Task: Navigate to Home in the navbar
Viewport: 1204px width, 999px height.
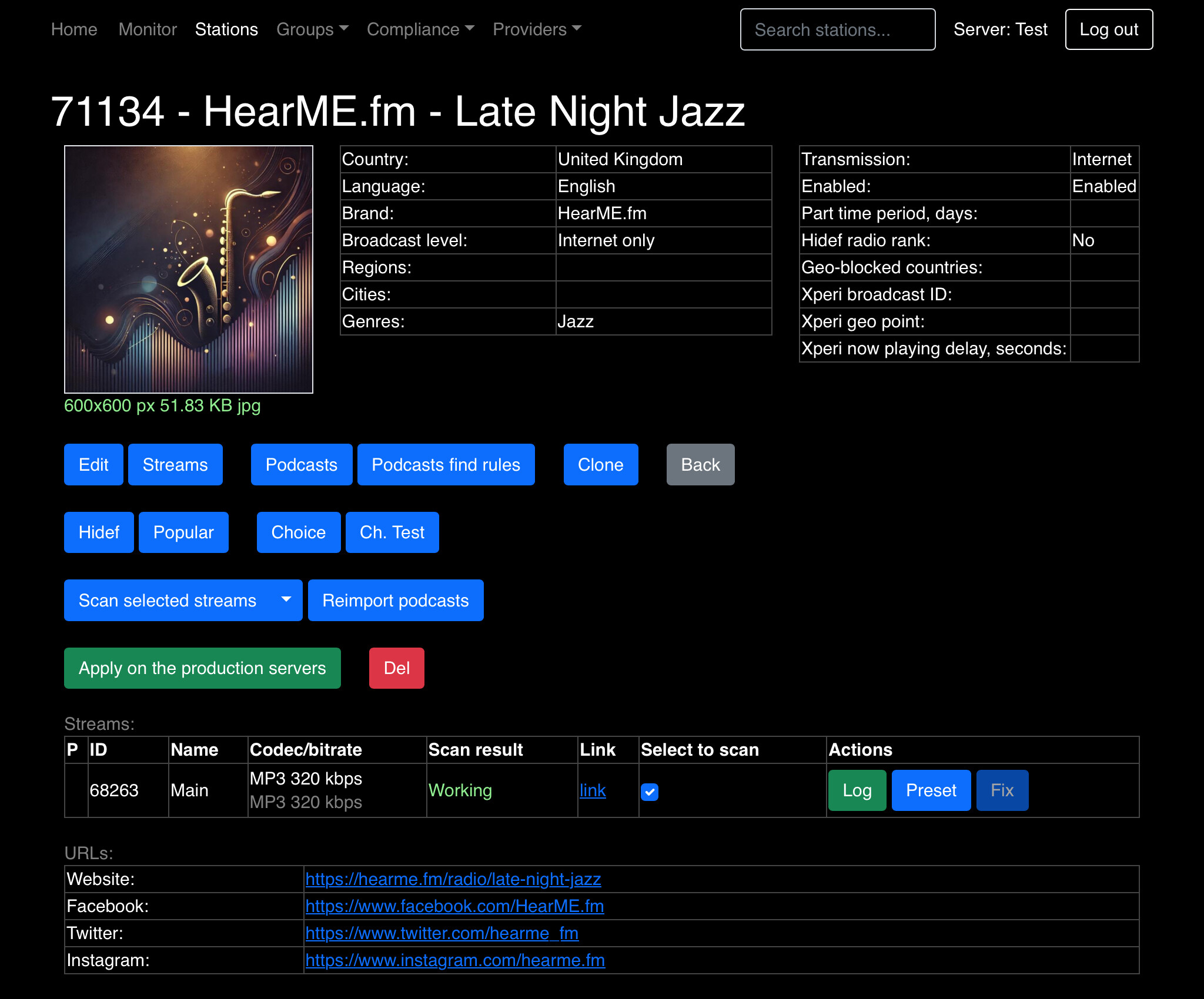Action: coord(74,29)
